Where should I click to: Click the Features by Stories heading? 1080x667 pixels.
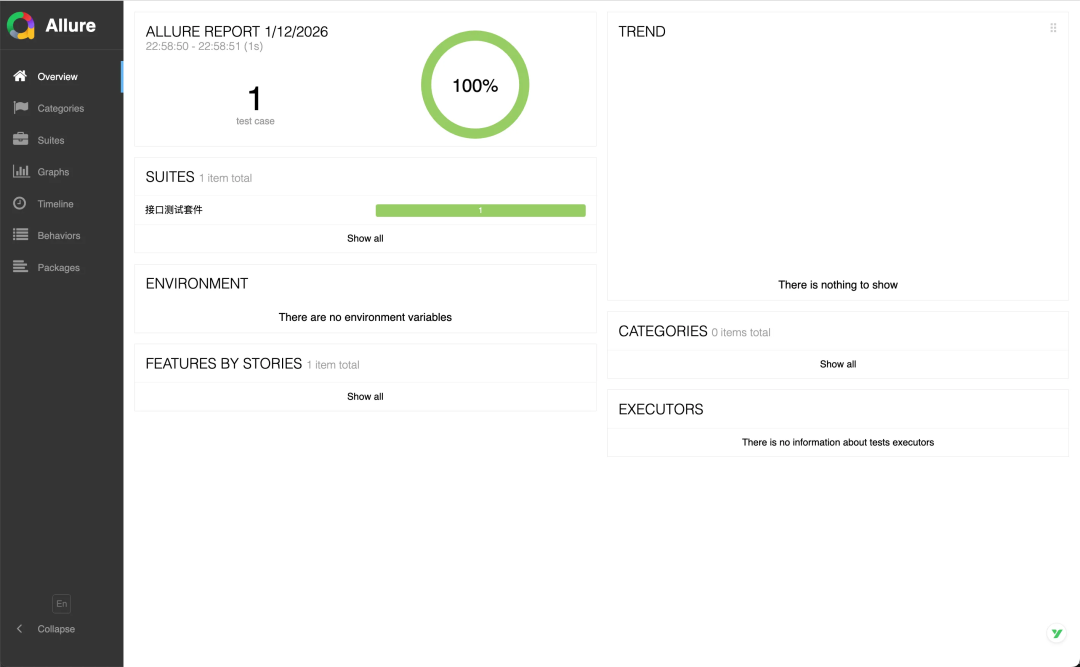pyautogui.click(x=224, y=364)
